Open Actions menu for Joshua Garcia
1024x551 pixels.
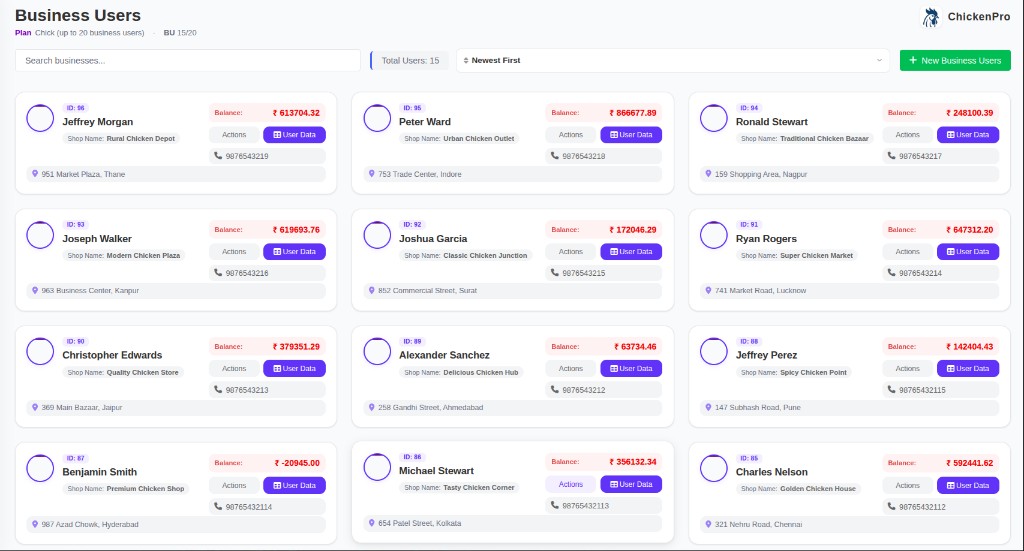coord(571,251)
